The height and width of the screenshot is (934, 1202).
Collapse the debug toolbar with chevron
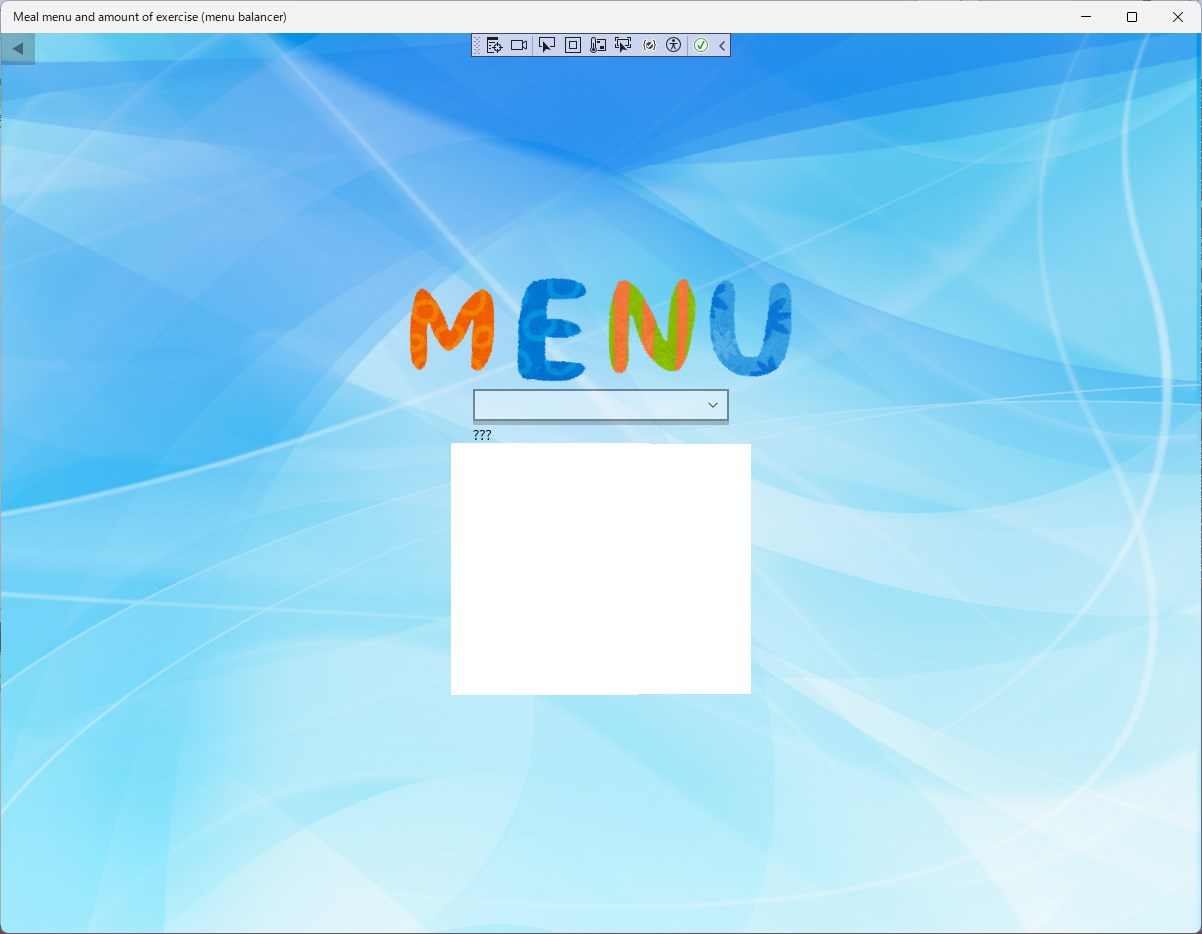722,45
